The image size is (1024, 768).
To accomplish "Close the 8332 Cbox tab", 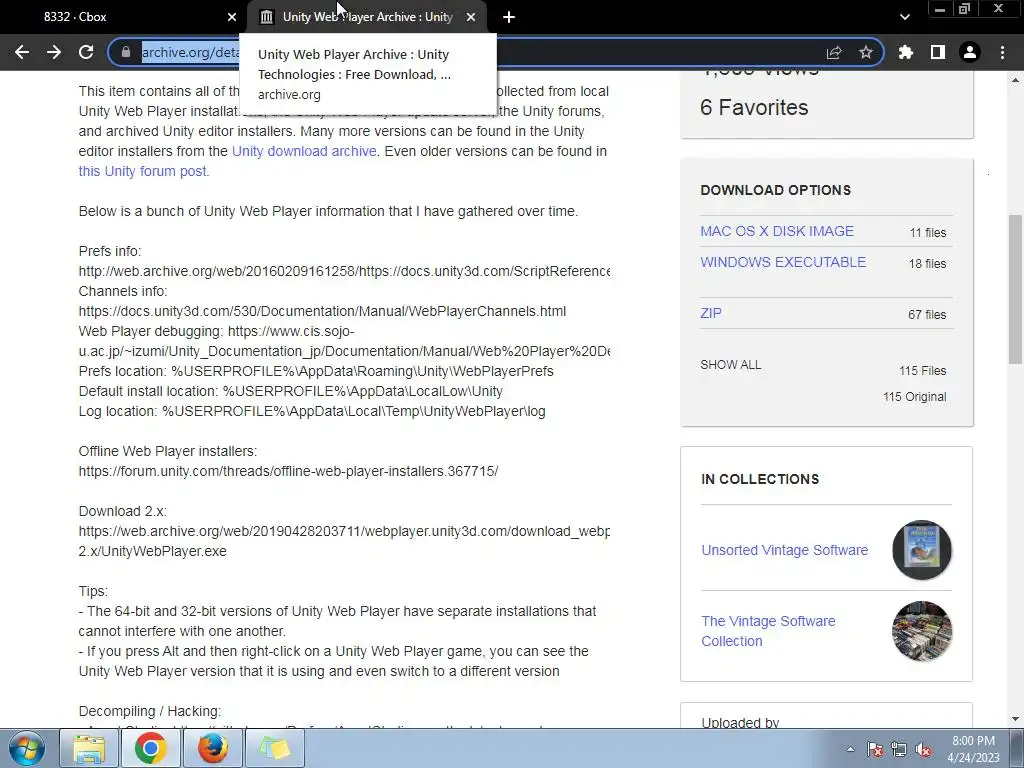I will coord(232,17).
